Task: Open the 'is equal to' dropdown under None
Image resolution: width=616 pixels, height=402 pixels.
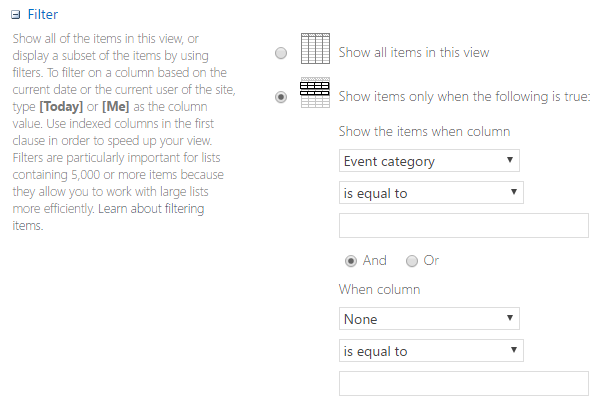Action: (431, 351)
